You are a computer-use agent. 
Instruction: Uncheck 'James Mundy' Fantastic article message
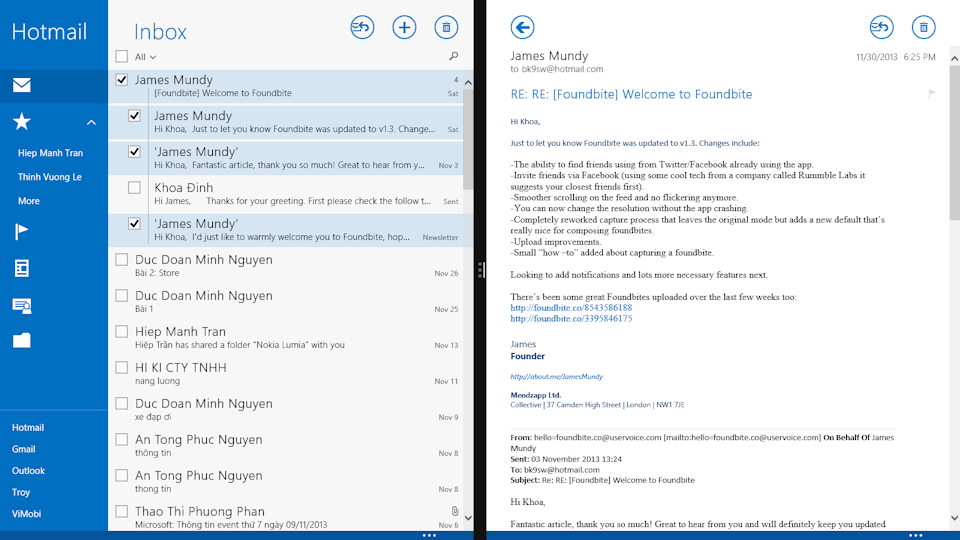[x=134, y=152]
